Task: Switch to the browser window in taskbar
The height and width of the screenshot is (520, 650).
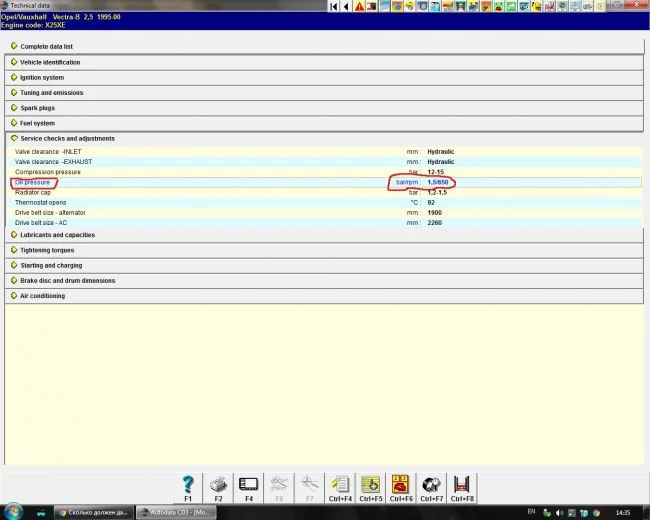Action: click(90, 512)
